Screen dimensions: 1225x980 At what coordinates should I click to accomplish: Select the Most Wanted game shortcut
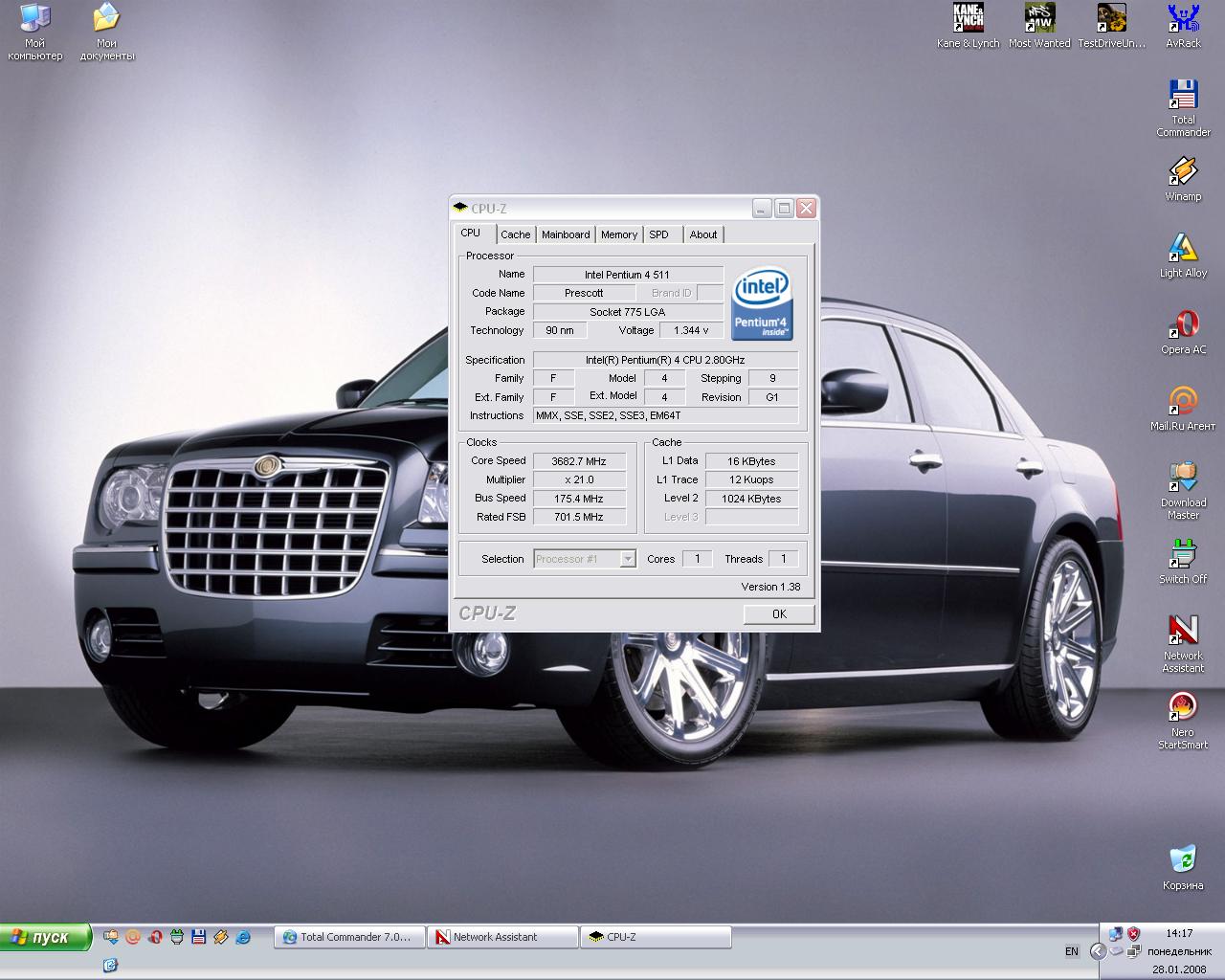click(1039, 27)
